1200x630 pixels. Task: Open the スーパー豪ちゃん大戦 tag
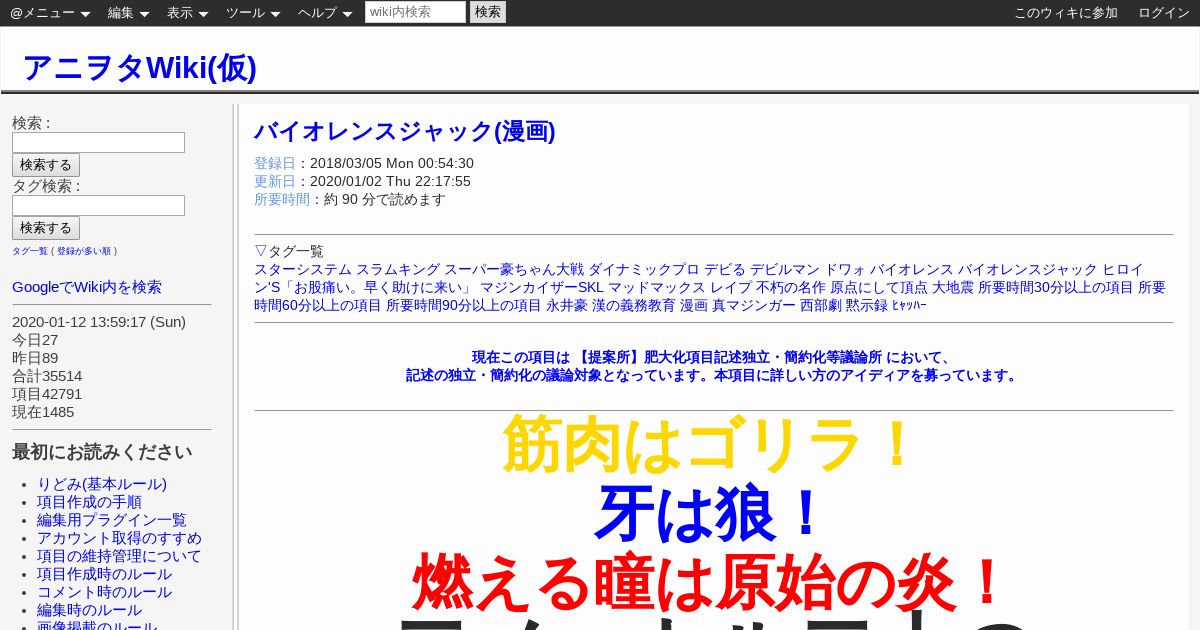click(x=514, y=269)
